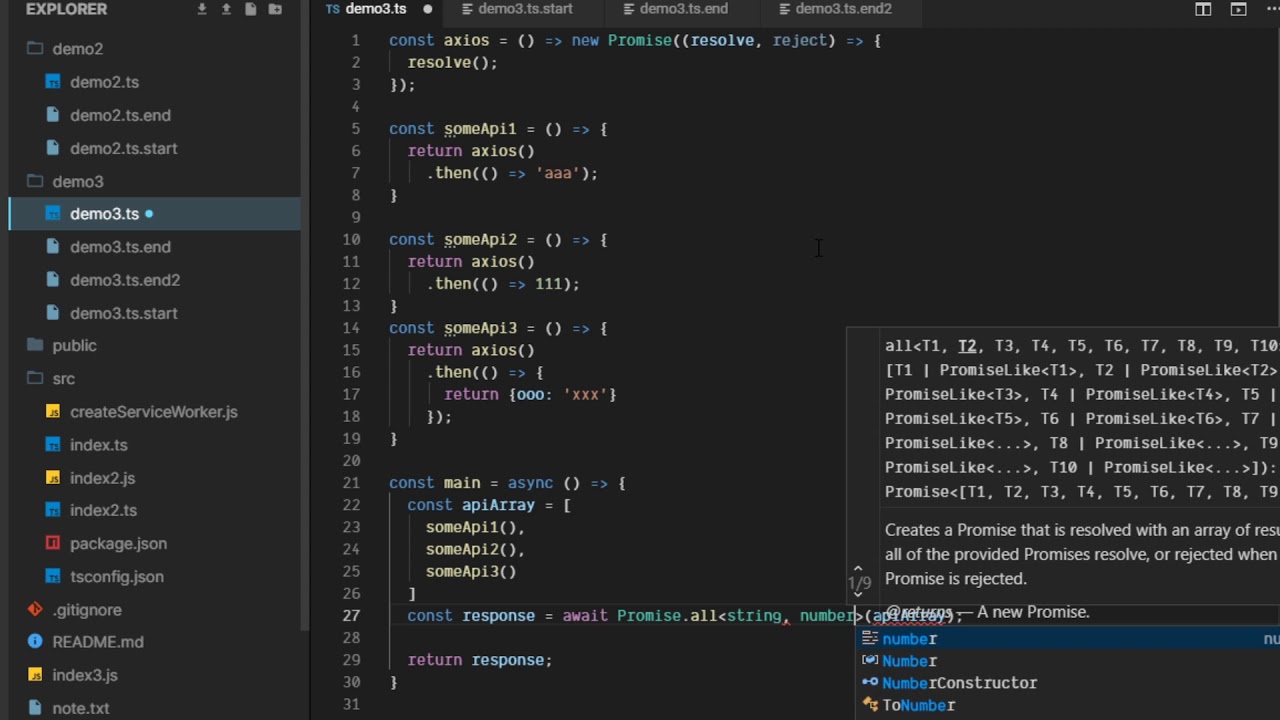The width and height of the screenshot is (1280, 720).
Task: Click the icon of the ToNumber suggestion
Action: coord(870,705)
